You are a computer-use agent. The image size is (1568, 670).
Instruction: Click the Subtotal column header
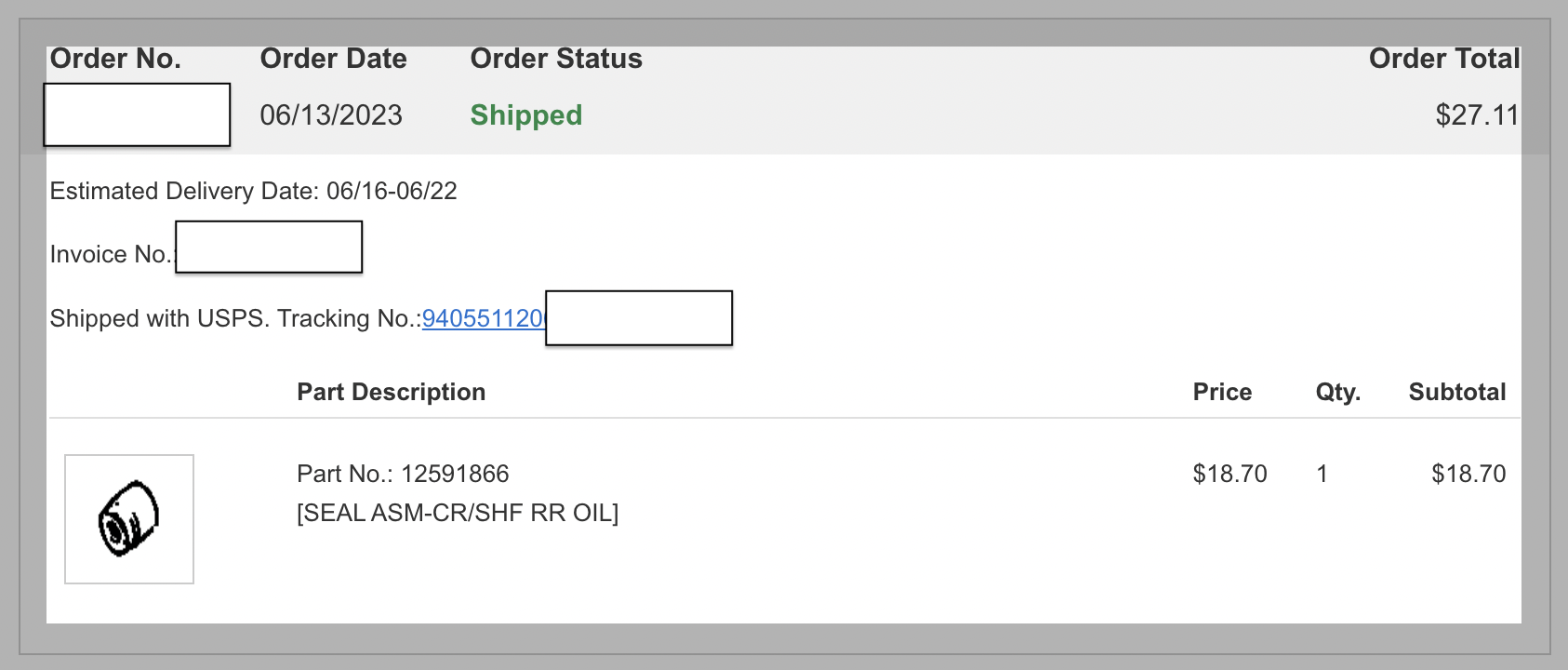point(1456,392)
